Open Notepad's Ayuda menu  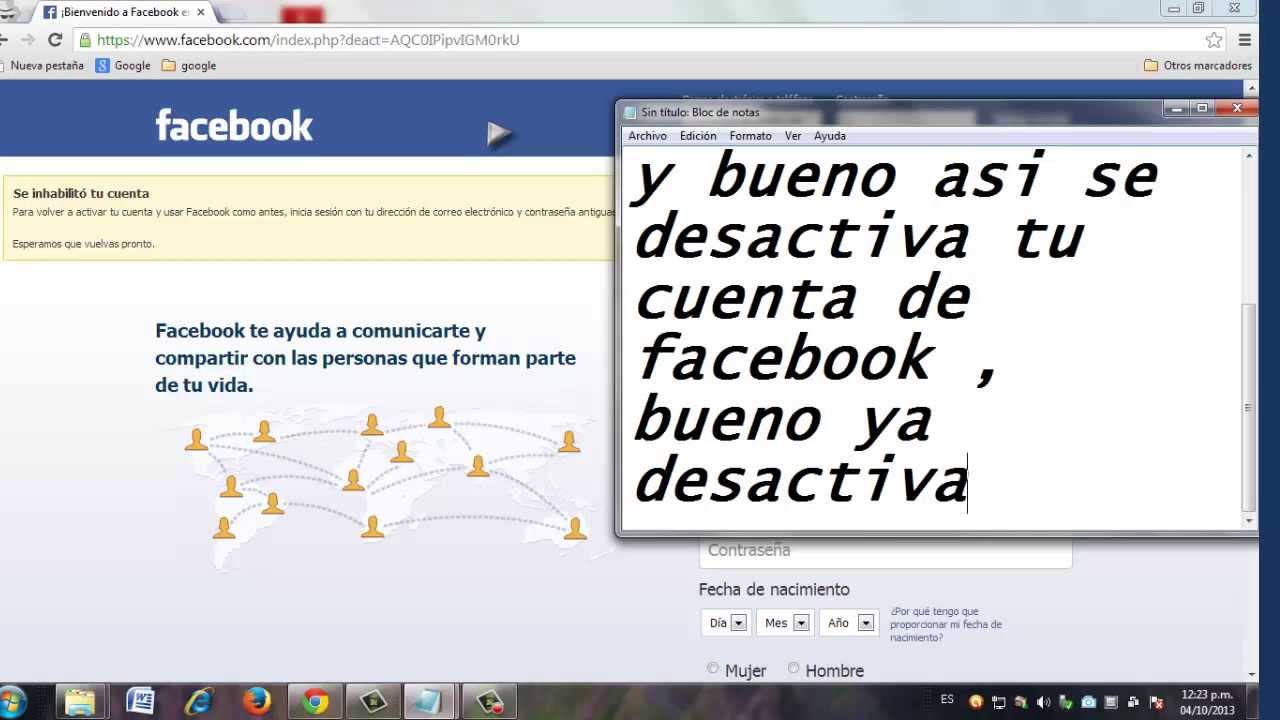[830, 136]
